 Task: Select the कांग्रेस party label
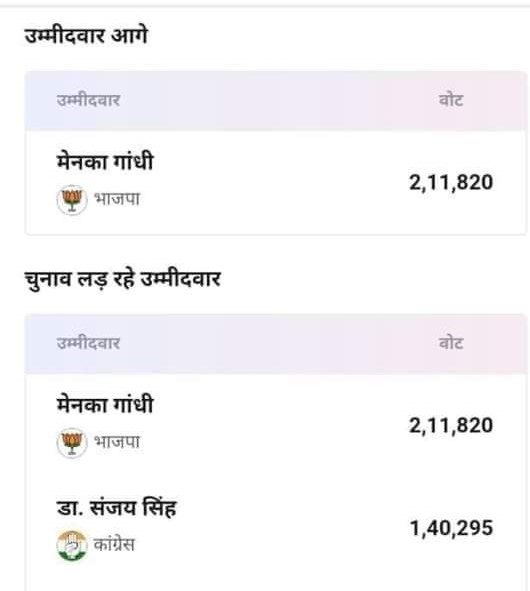point(114,544)
